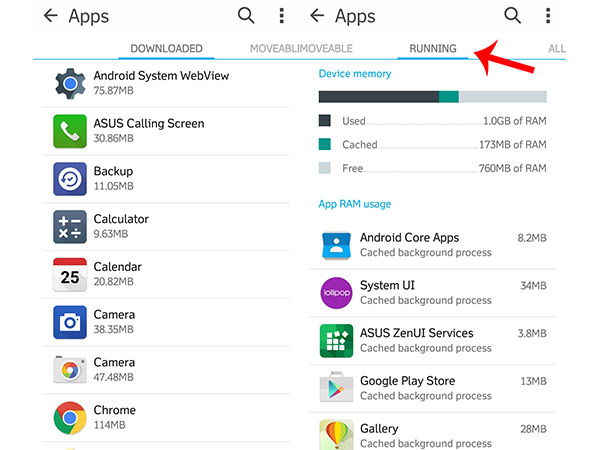Viewport: 600px width, 450px height.
Task: Tap the Android Core Apps icon
Action: 336,246
